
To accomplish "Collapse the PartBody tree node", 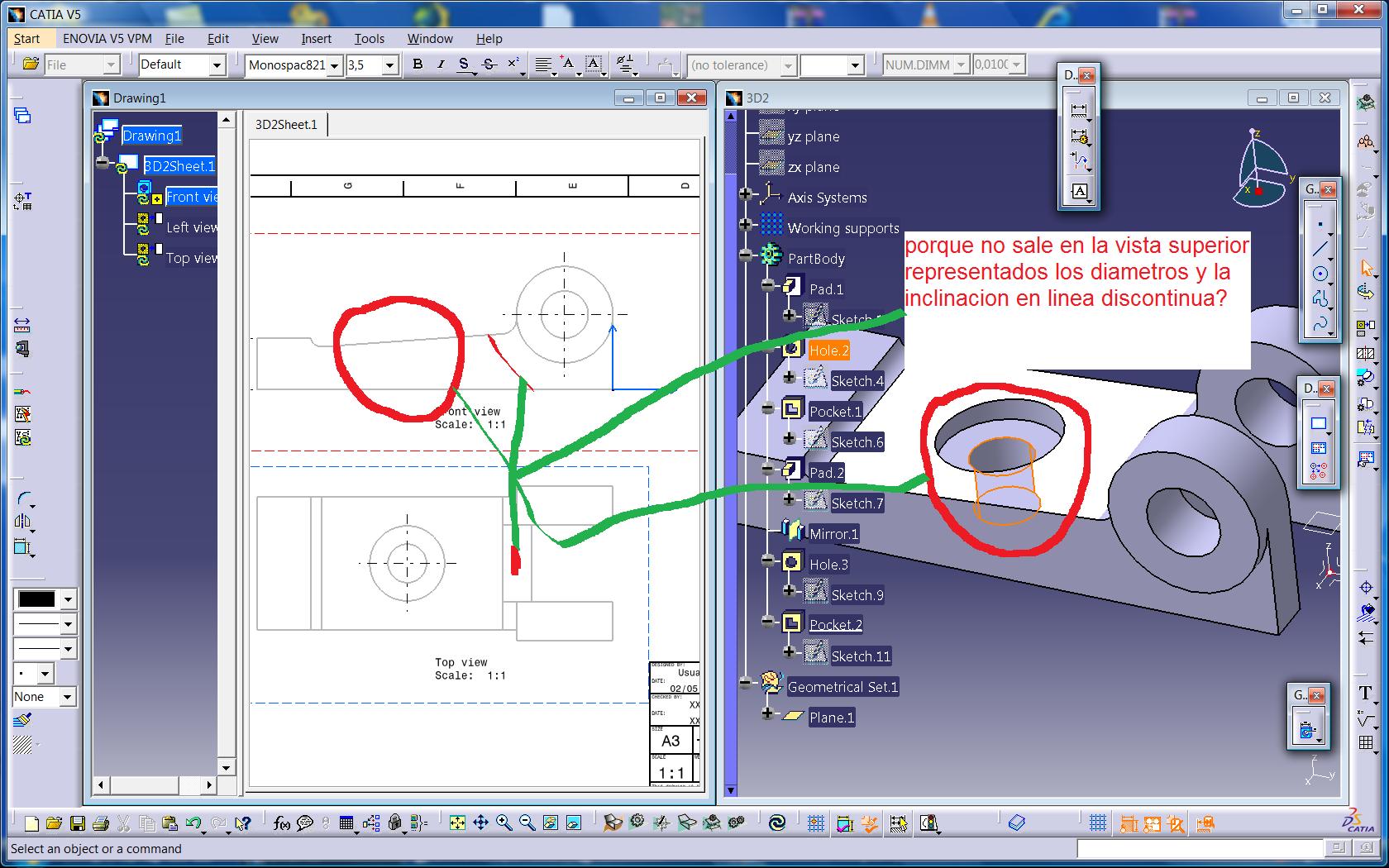I will (747, 257).
